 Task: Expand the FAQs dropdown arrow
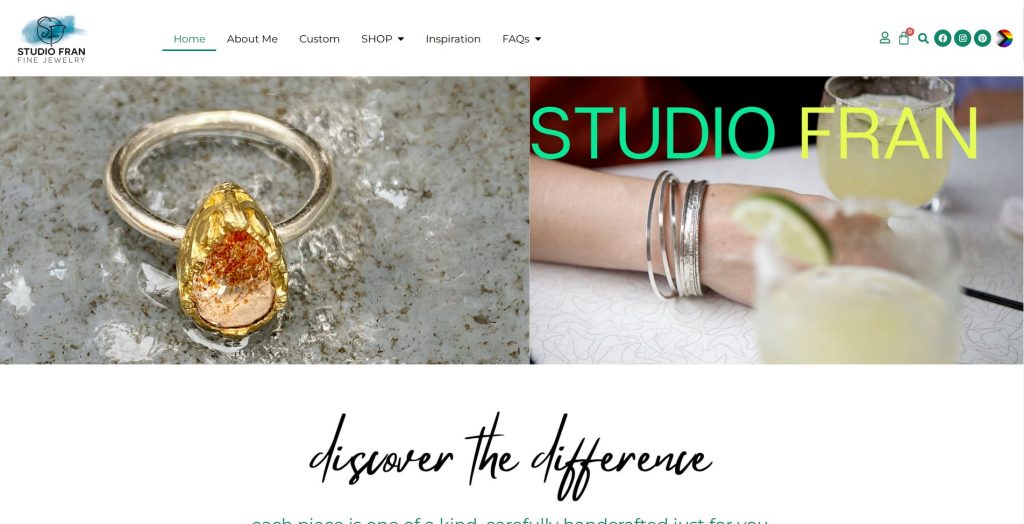[x=538, y=39]
